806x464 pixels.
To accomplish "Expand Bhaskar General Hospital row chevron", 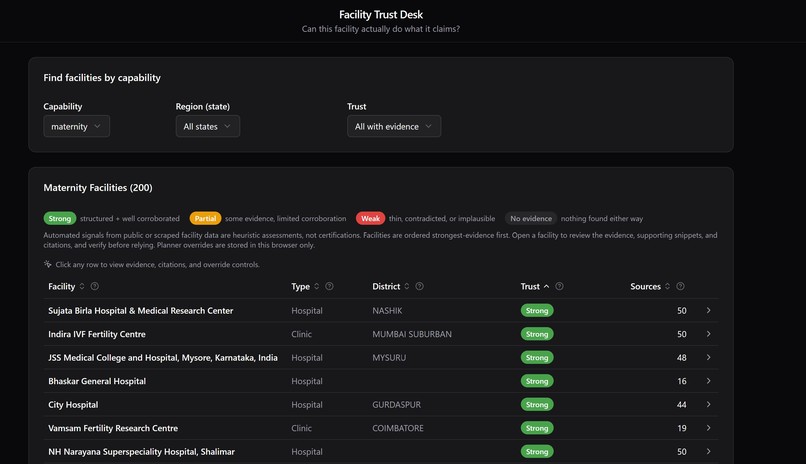I will click(x=708, y=381).
